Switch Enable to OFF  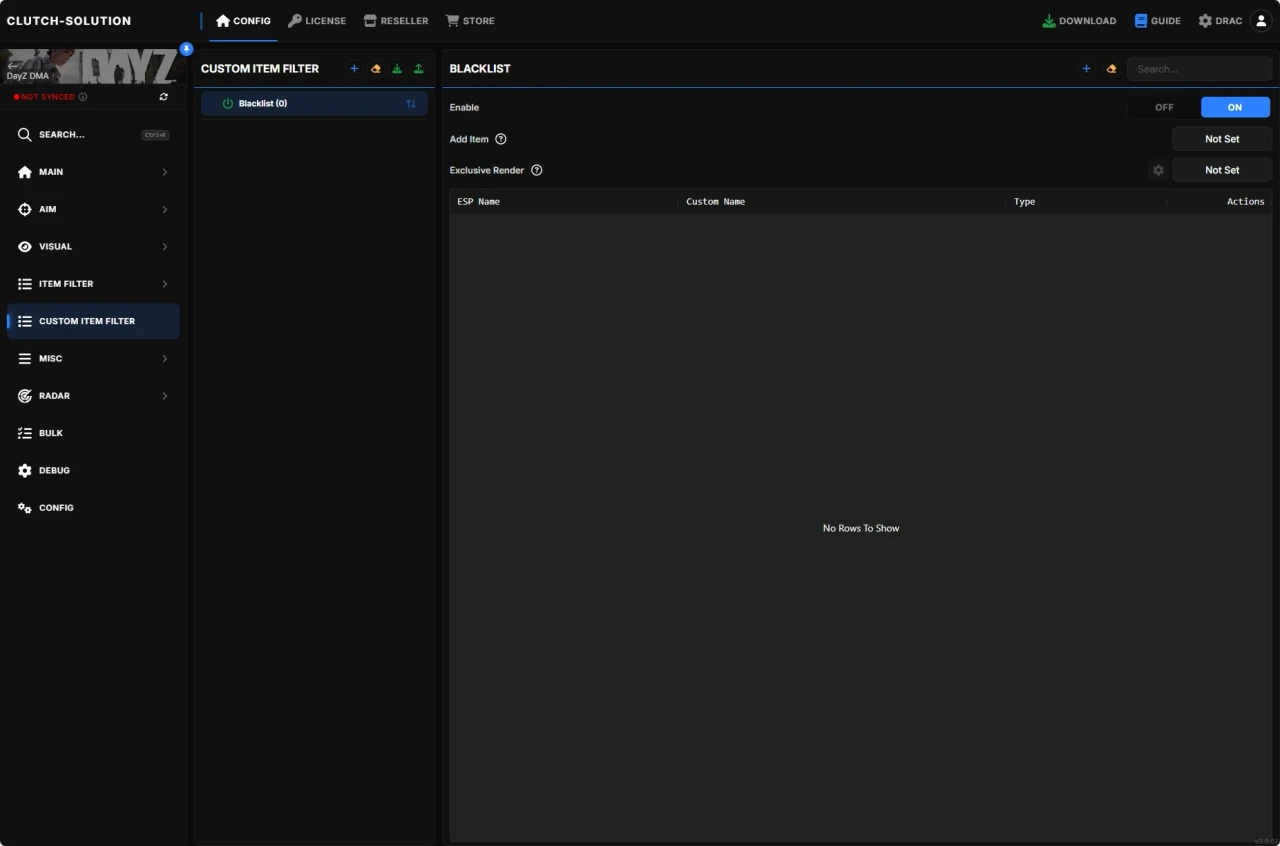click(x=1164, y=107)
